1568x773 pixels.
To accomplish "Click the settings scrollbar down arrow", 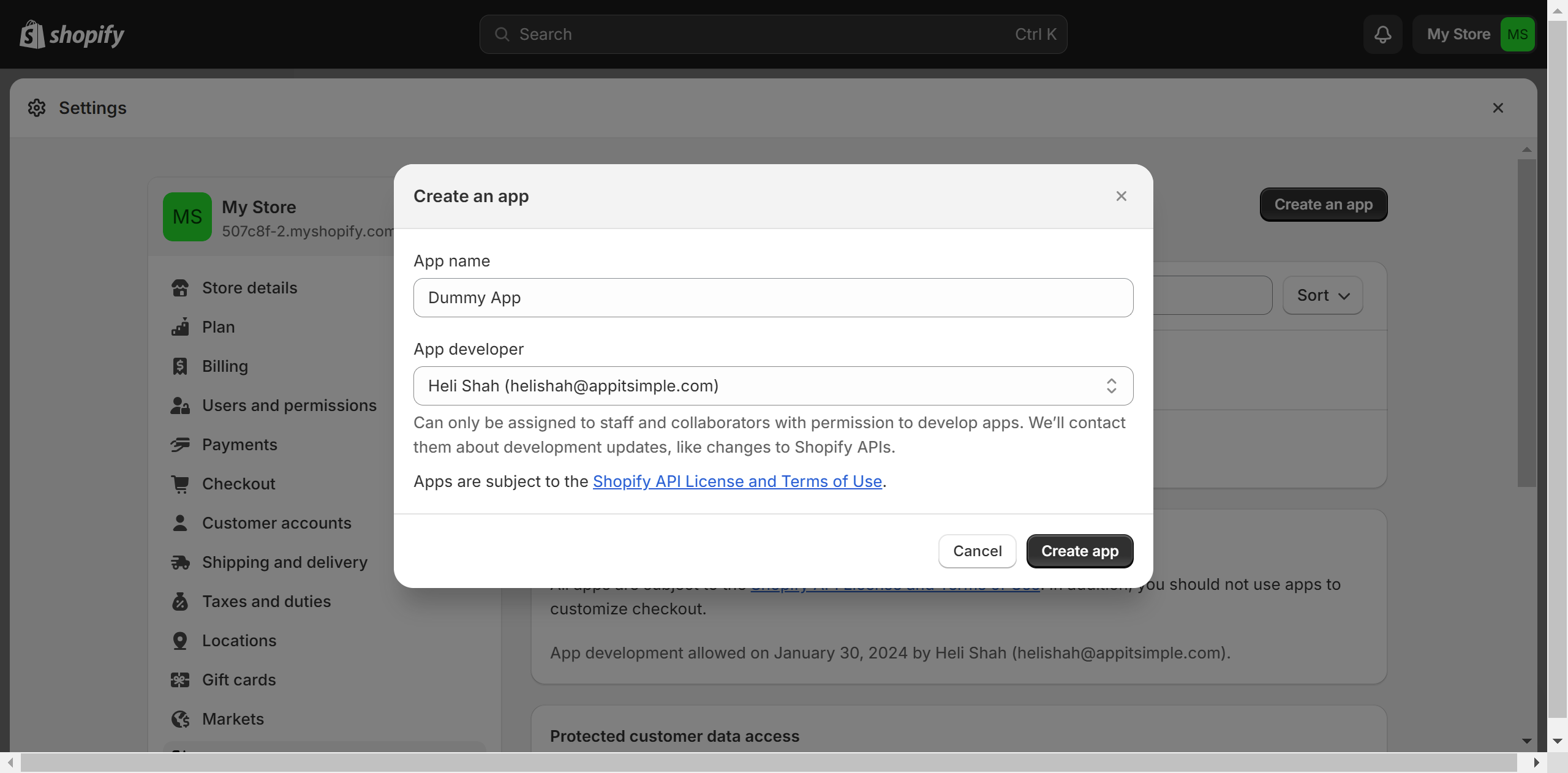I will tap(1526, 741).
